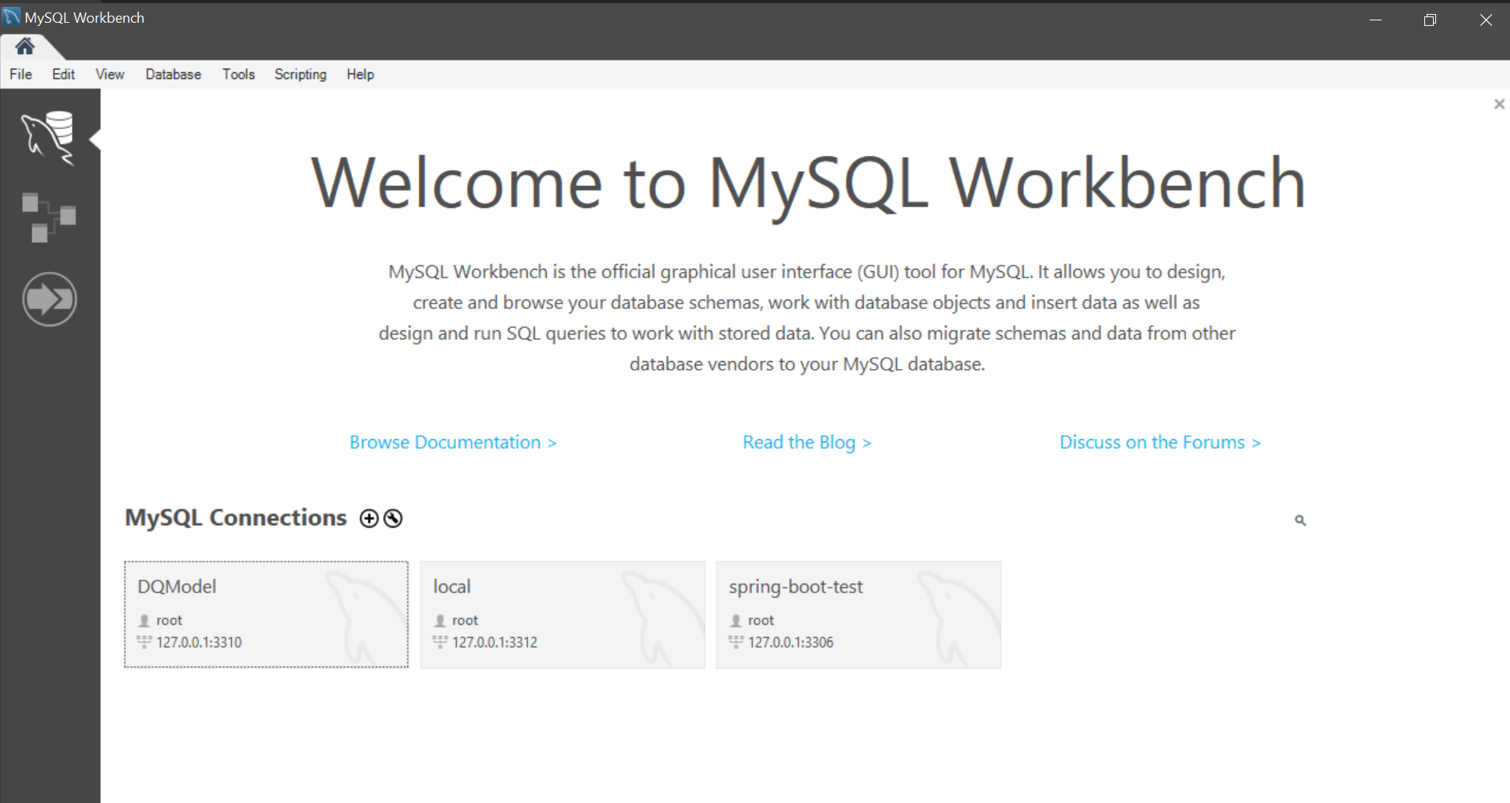This screenshot has height=803, width=1510.
Task: Add a new MySQL connection plus icon
Action: (369, 518)
